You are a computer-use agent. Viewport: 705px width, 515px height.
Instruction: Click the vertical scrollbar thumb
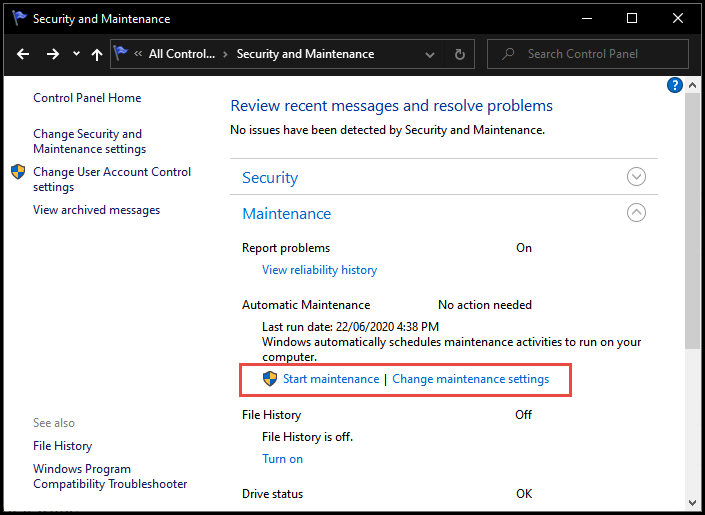coord(692,220)
